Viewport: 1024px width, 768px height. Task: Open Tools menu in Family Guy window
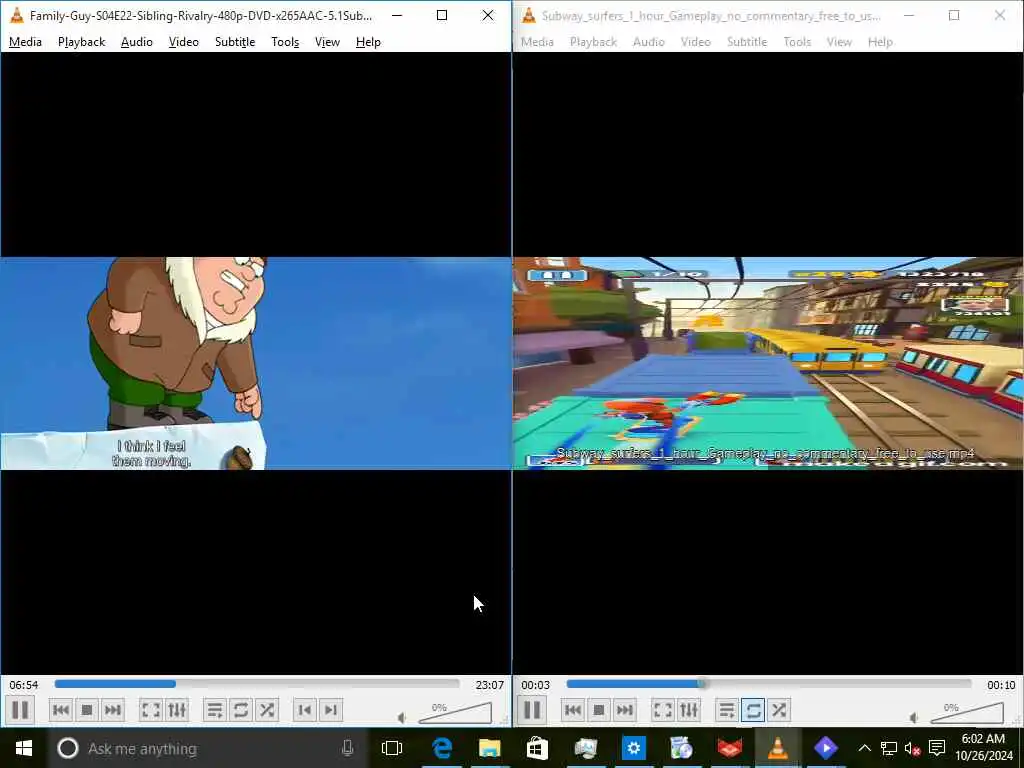pyautogui.click(x=285, y=42)
